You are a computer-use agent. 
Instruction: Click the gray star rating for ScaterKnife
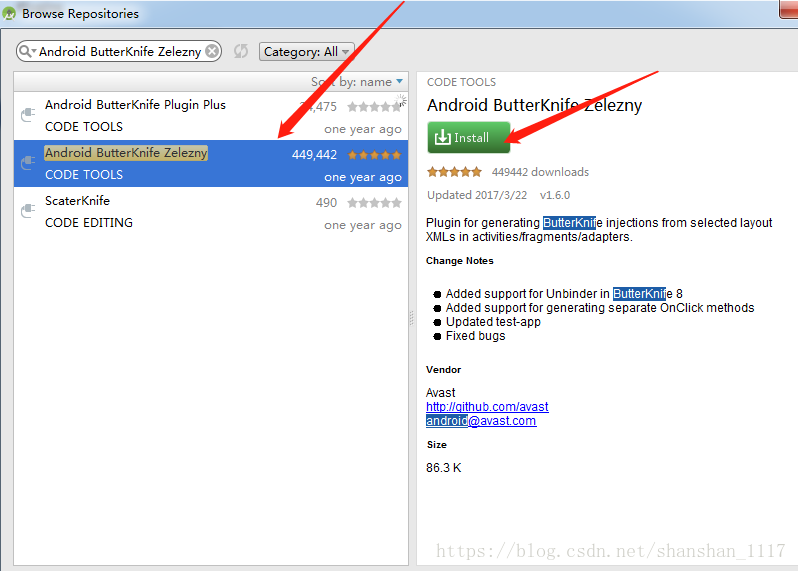coord(374,203)
